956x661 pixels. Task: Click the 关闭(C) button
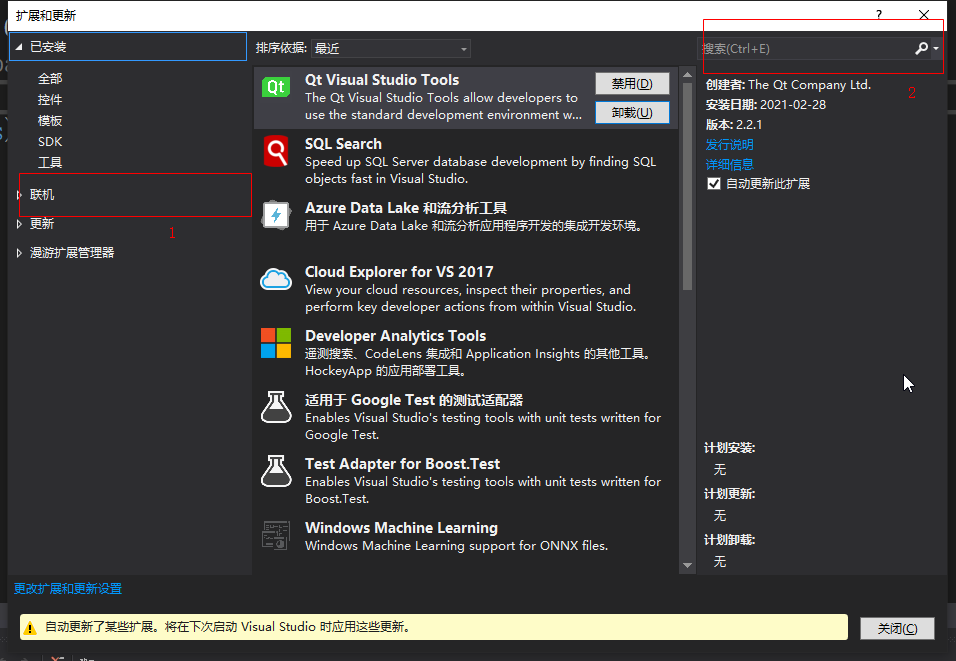click(897, 628)
